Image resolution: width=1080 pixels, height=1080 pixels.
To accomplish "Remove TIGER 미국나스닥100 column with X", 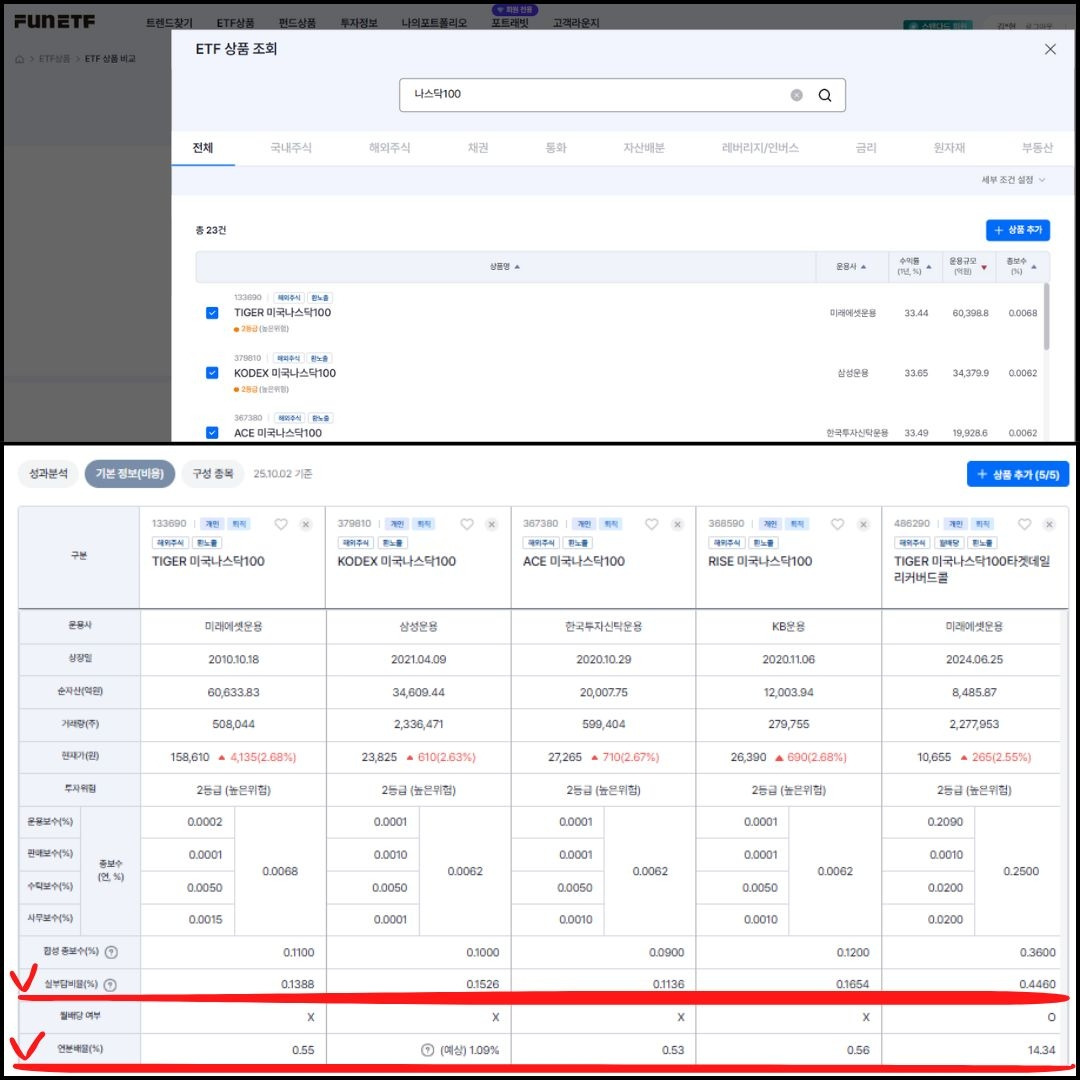I will 306,525.
